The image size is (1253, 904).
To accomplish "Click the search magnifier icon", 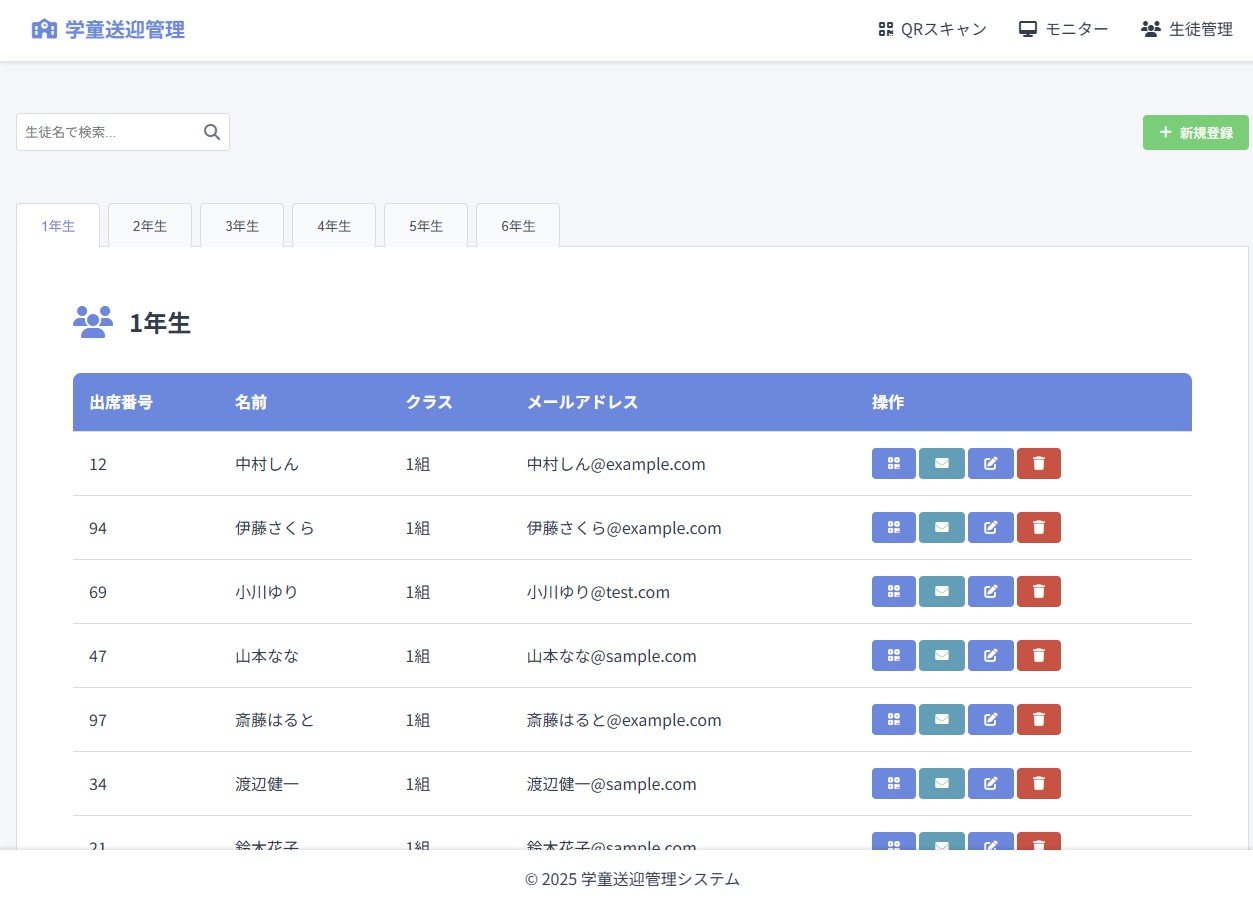I will pyautogui.click(x=210, y=131).
